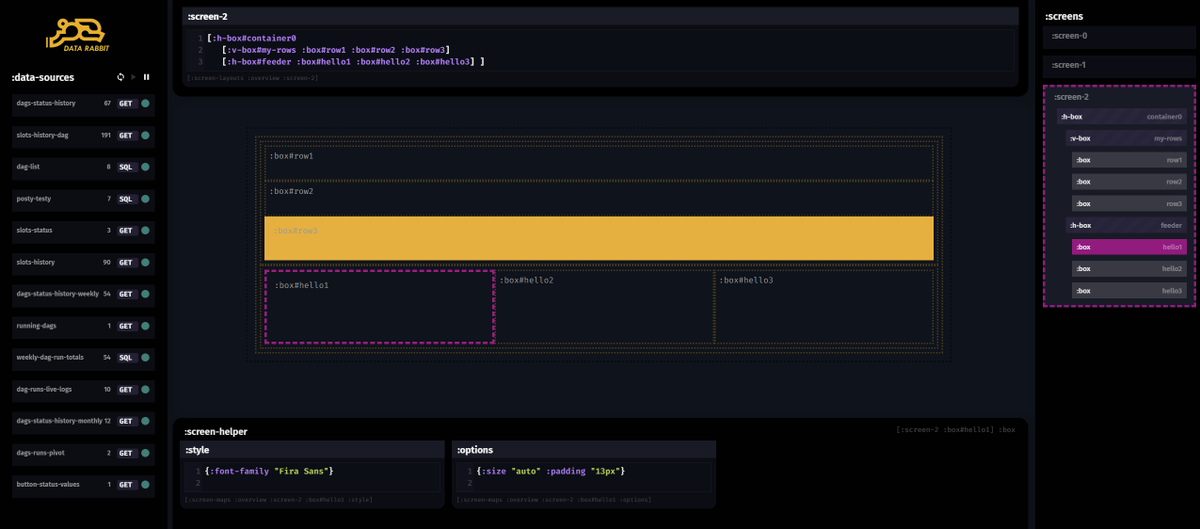
Task: Click the play icon in data-sources header
Action: [x=133, y=77]
